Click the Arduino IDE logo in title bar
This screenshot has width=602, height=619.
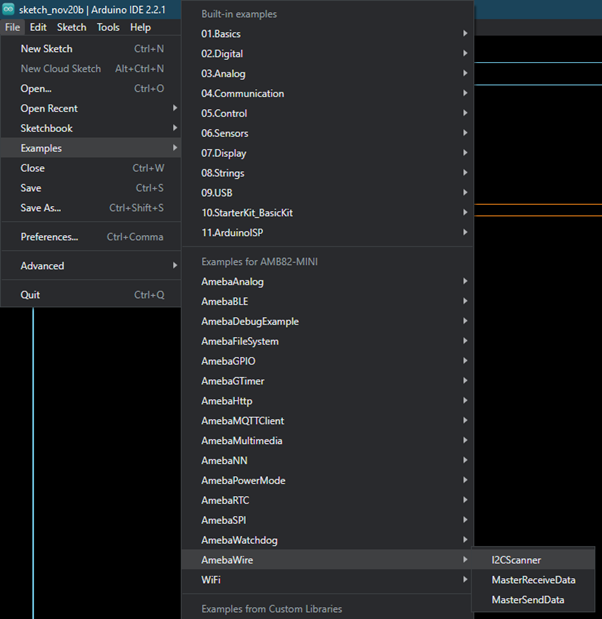[x=9, y=9]
